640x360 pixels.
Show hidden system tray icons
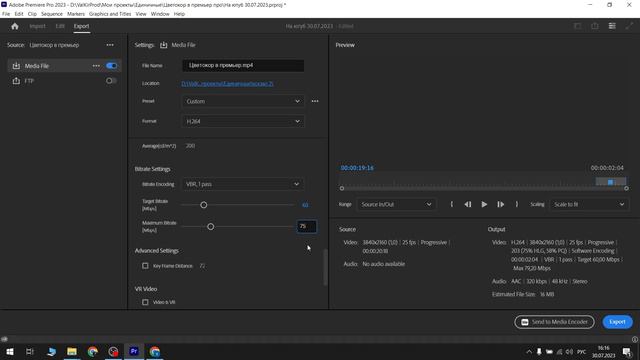pyautogui.click(x=529, y=351)
